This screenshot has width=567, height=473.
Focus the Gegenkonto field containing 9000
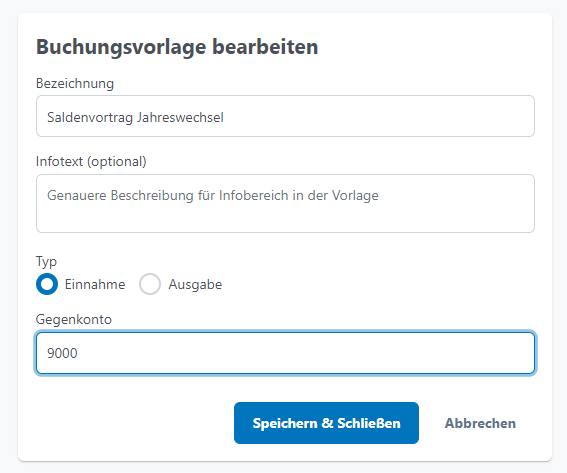(285, 353)
